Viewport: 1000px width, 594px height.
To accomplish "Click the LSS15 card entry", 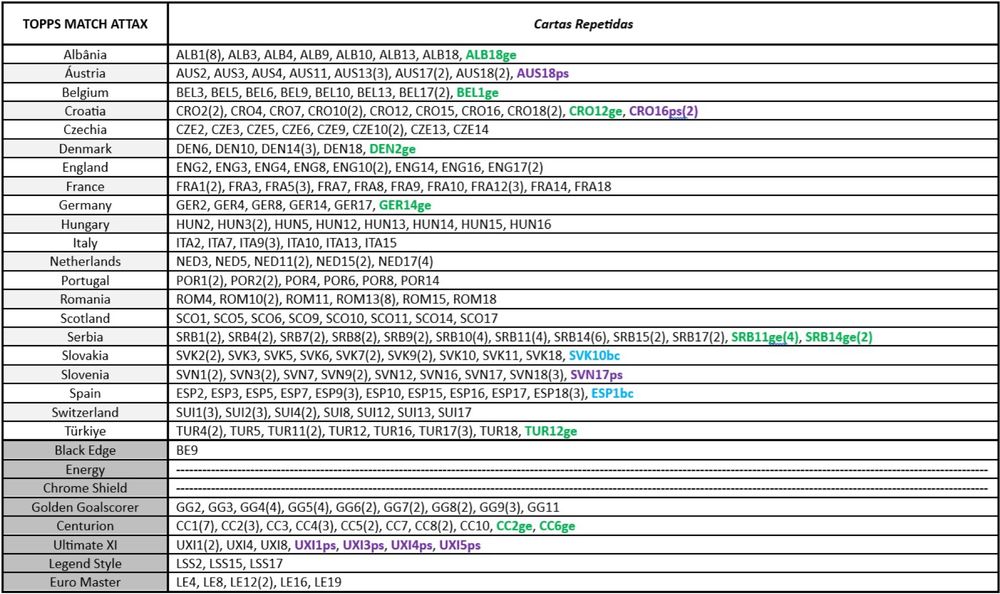I will click(226, 563).
